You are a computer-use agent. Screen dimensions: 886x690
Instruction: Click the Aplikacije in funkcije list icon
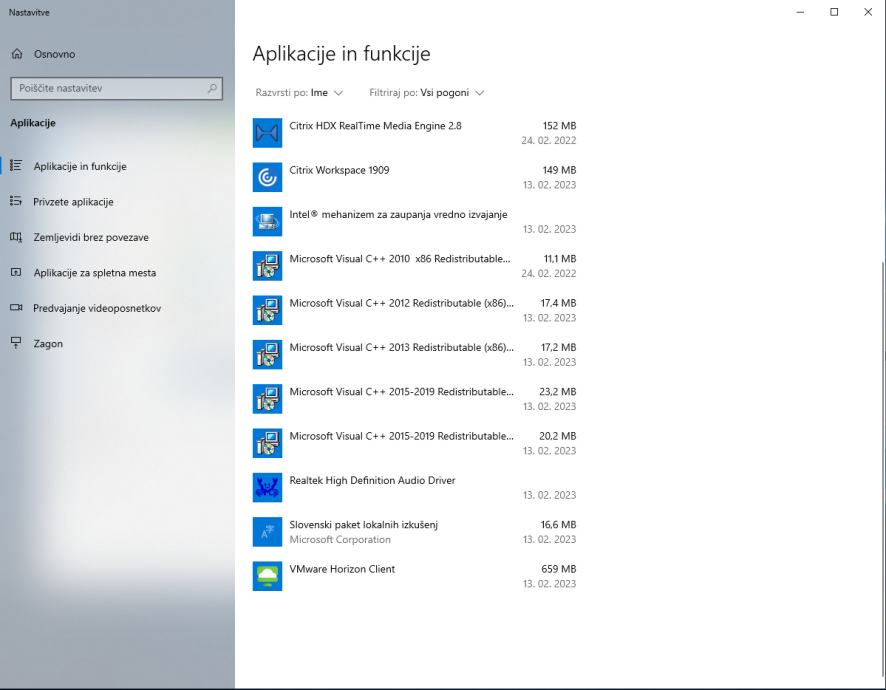(x=16, y=166)
